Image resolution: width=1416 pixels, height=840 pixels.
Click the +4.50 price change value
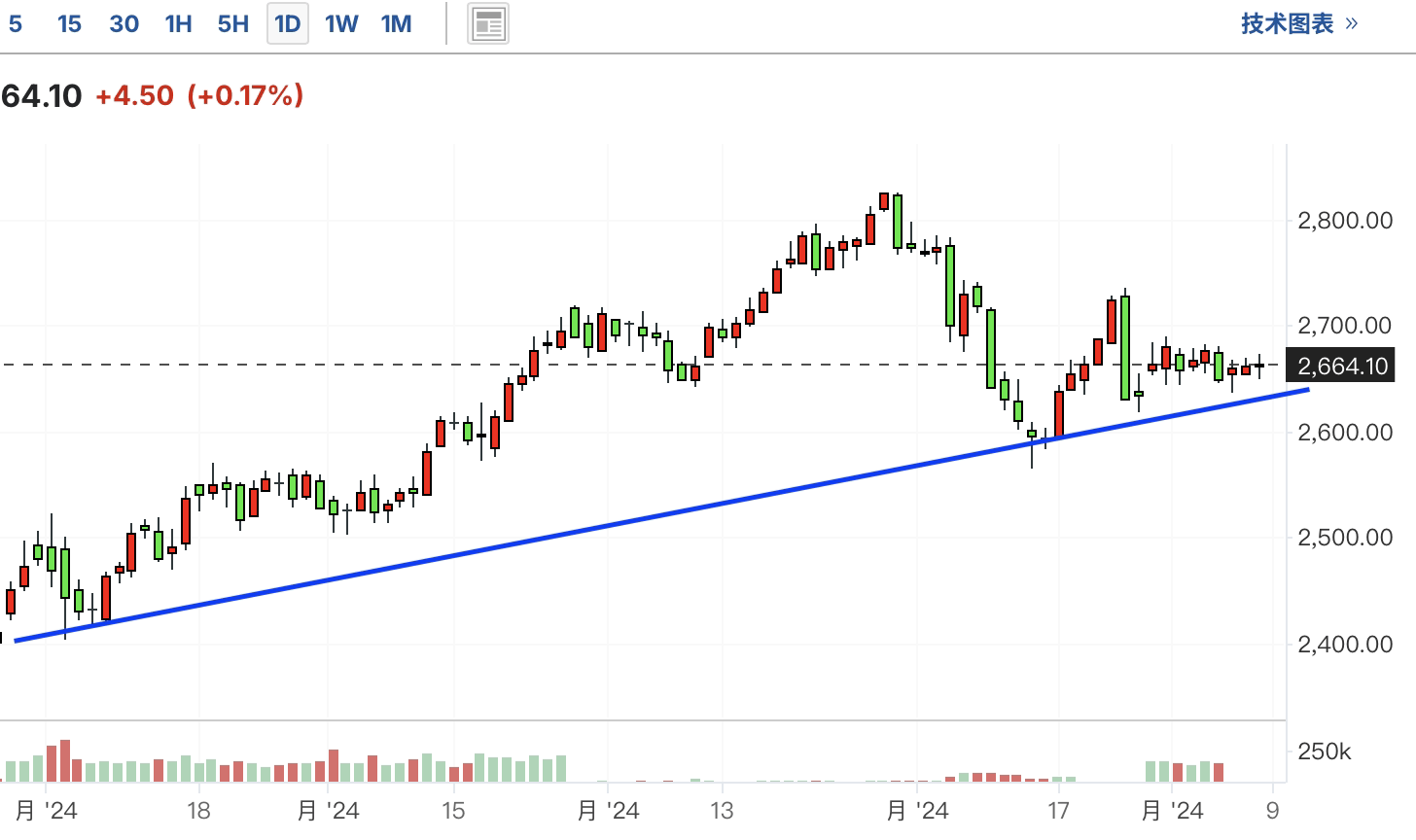(x=134, y=95)
